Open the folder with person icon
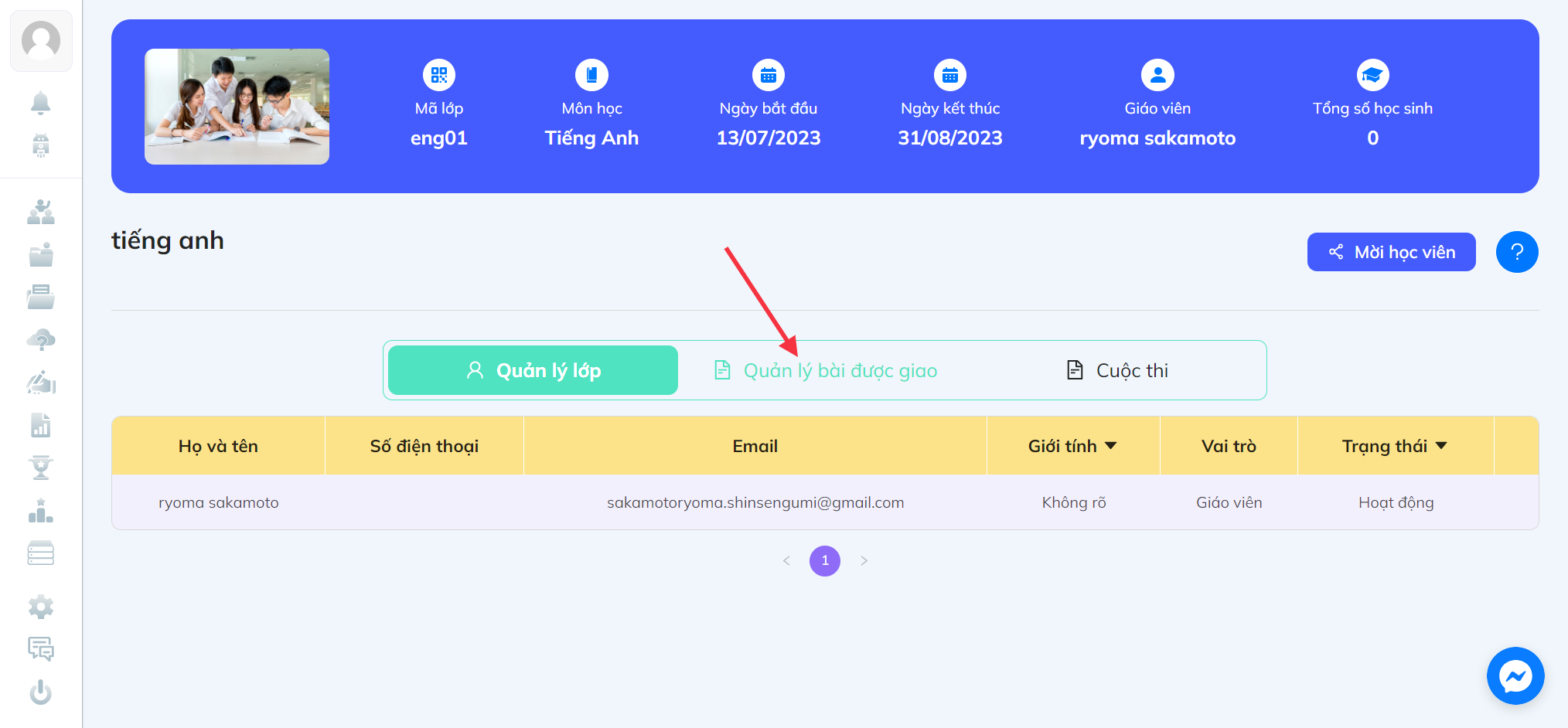This screenshot has height=728, width=1568. pos(40,254)
